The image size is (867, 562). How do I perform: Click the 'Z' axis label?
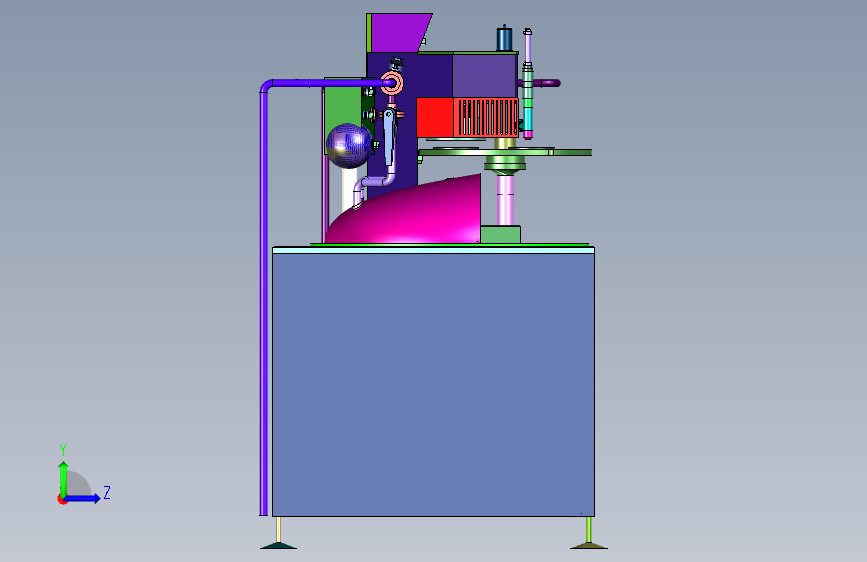click(x=107, y=492)
